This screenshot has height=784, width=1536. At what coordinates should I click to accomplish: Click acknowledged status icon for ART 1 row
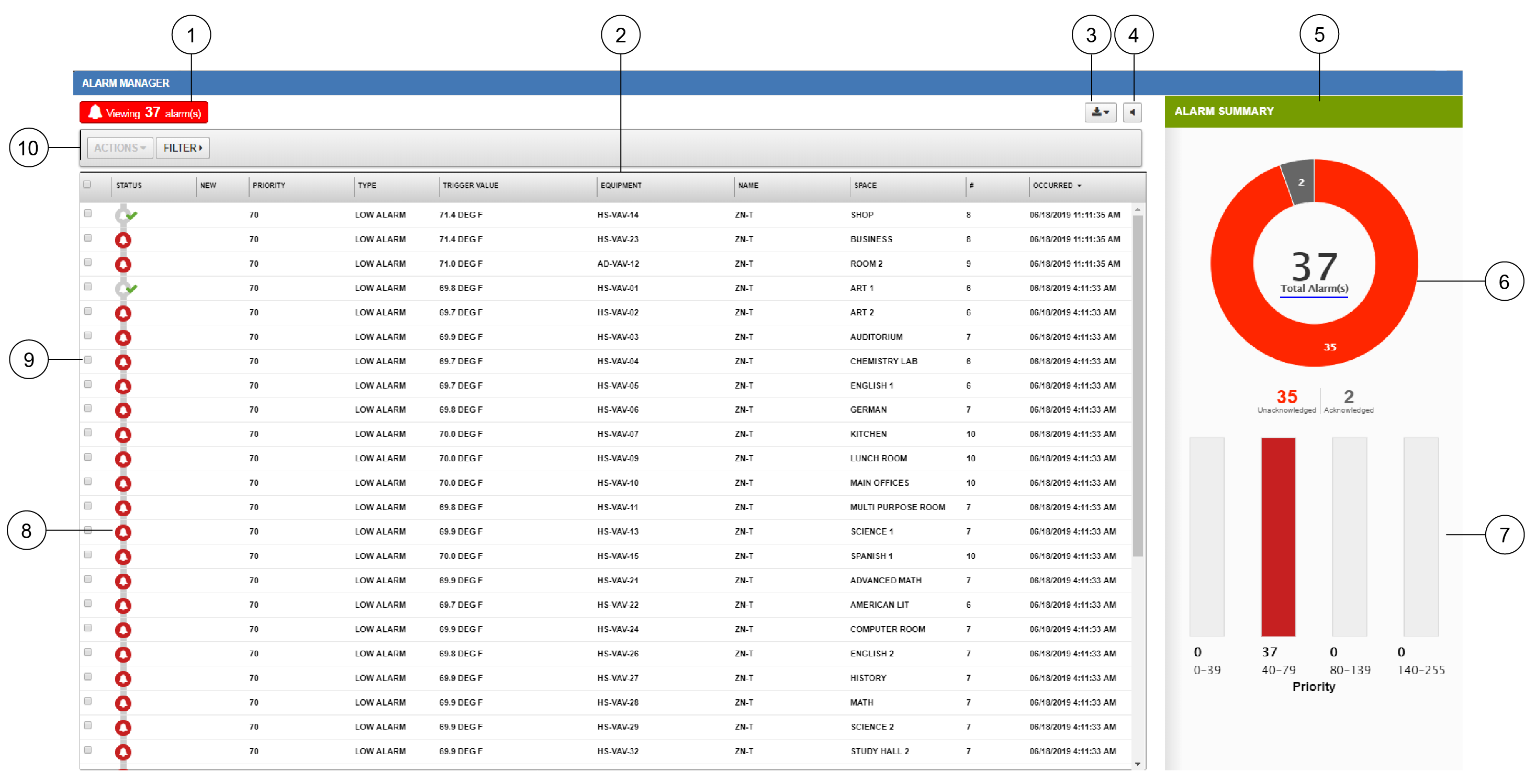124,288
